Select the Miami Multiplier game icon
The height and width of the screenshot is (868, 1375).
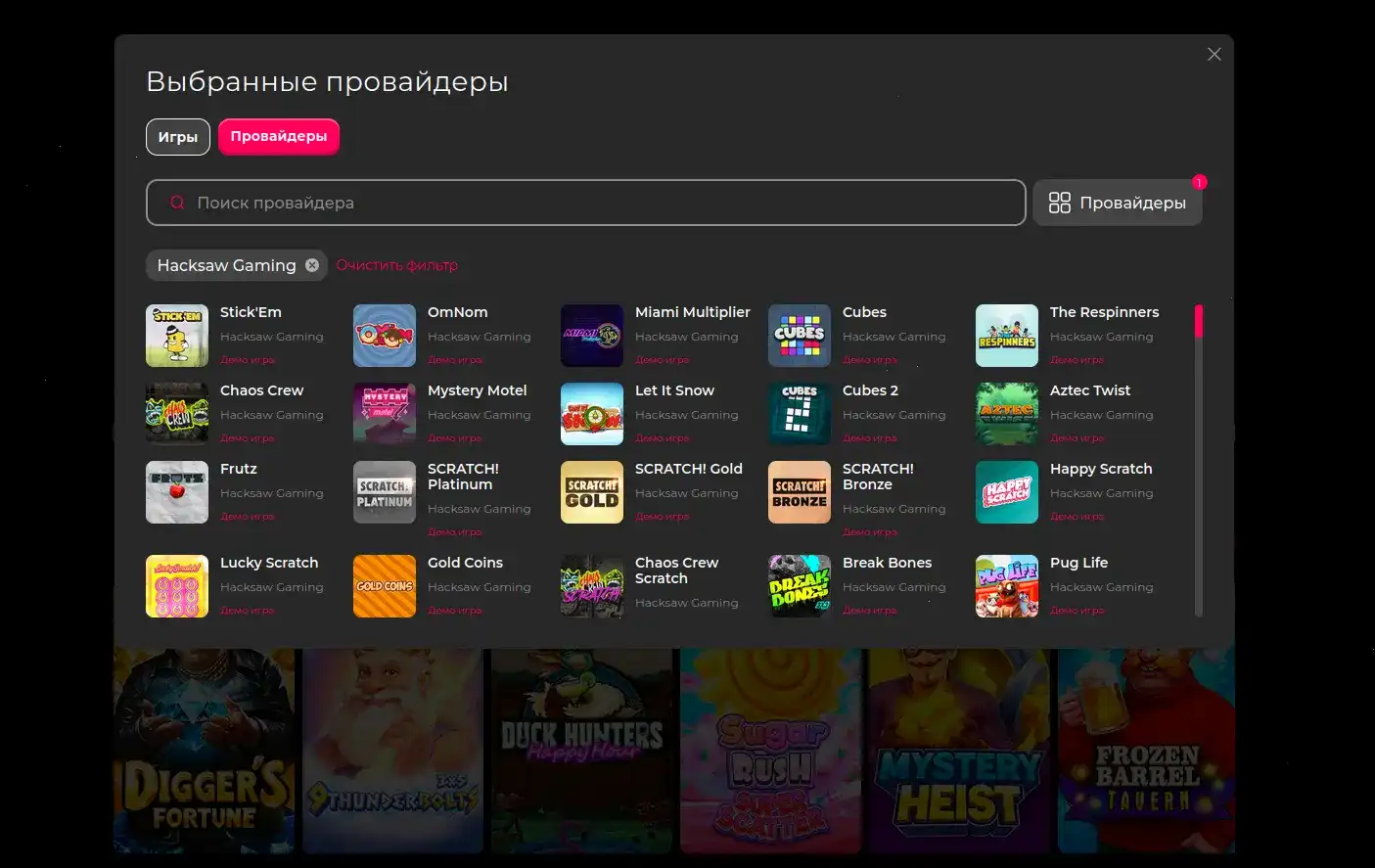click(x=591, y=336)
